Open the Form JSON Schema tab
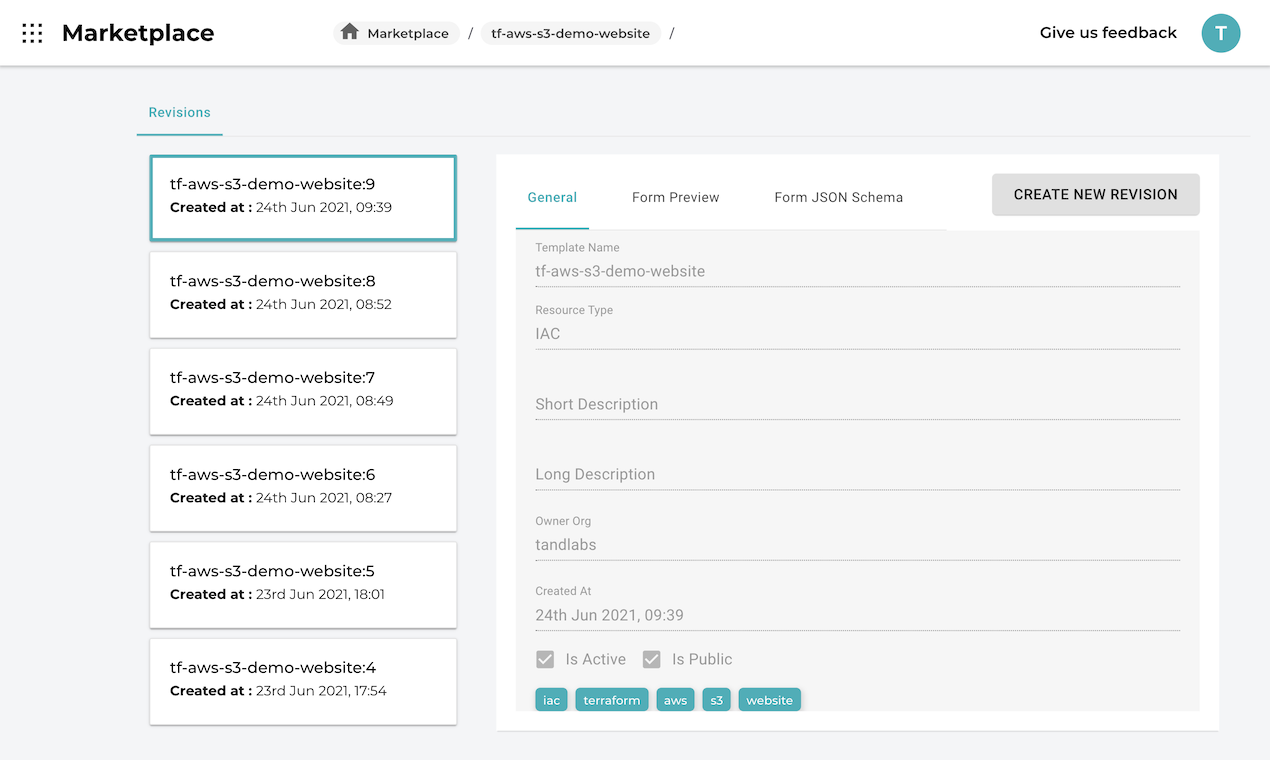 (x=839, y=197)
